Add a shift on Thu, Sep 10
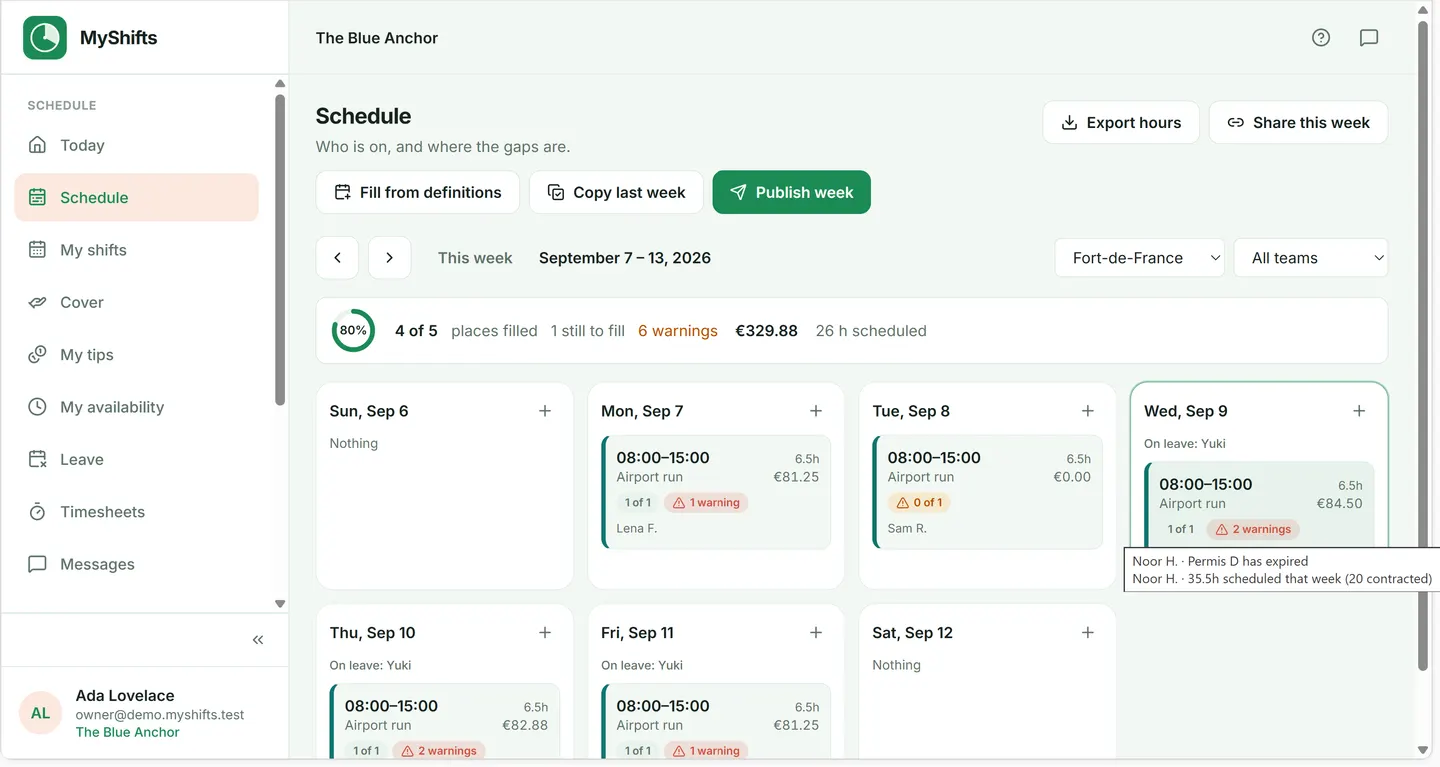1440x767 pixels. coord(545,633)
